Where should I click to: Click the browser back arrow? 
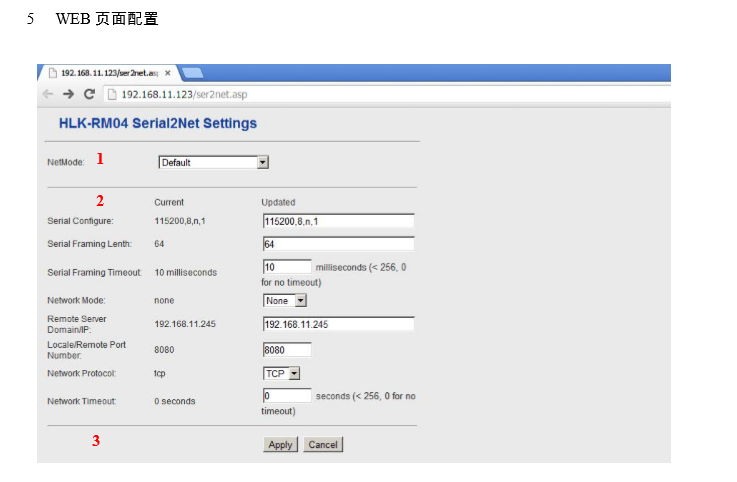click(48, 94)
